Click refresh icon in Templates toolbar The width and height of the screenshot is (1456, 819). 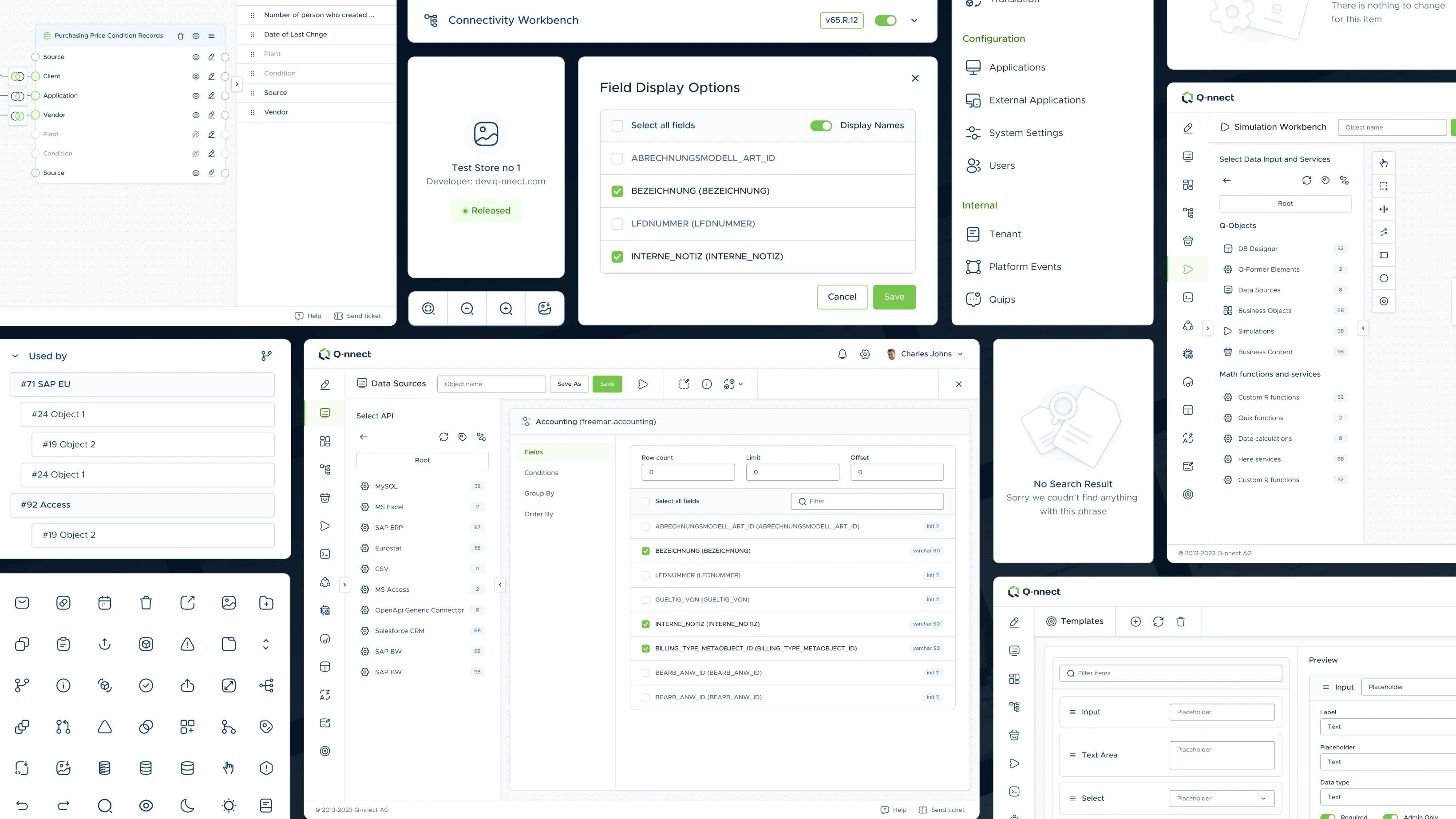coord(1158,622)
